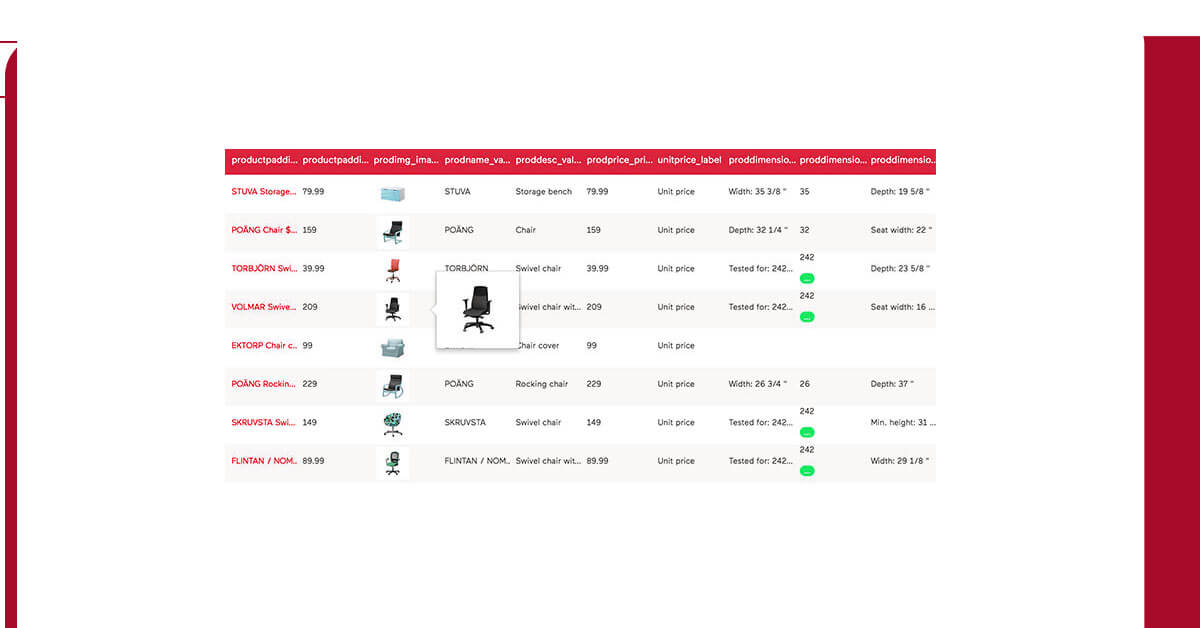Click the EKTORP chair cover thumbnail
Image resolution: width=1200 pixels, height=628 pixels.
pos(392,347)
